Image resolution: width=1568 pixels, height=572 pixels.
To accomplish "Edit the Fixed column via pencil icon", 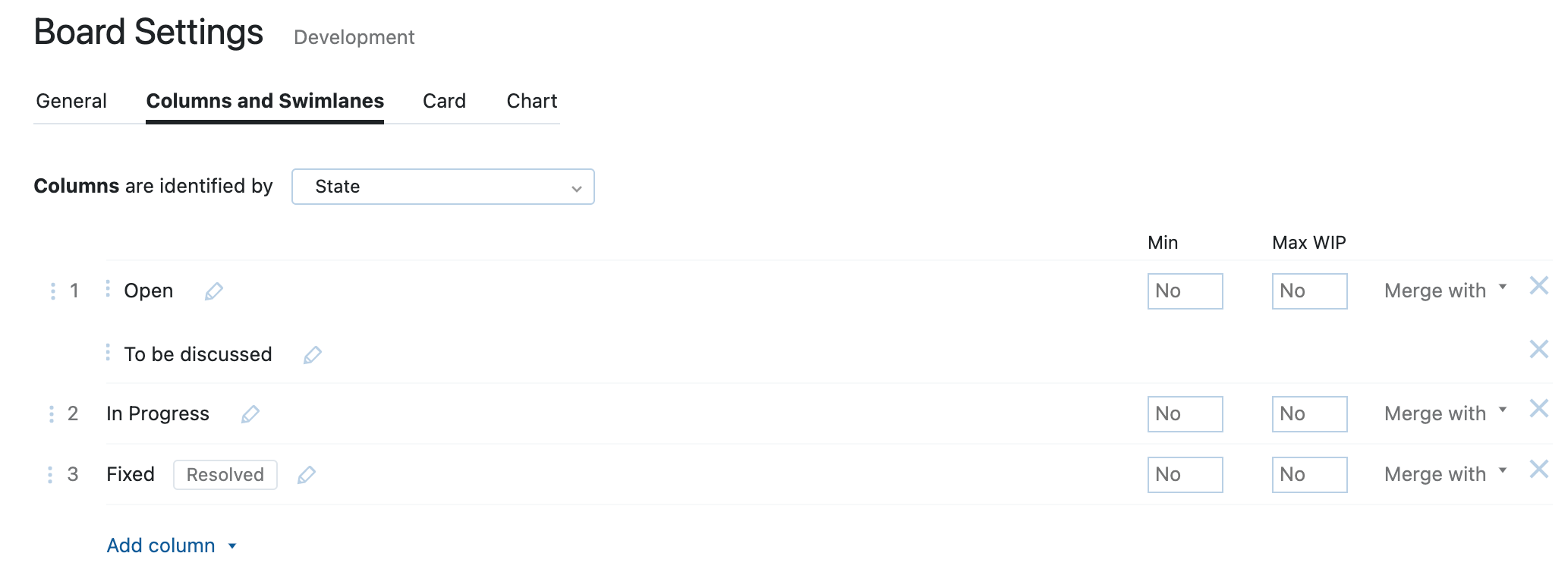I will pos(307,475).
